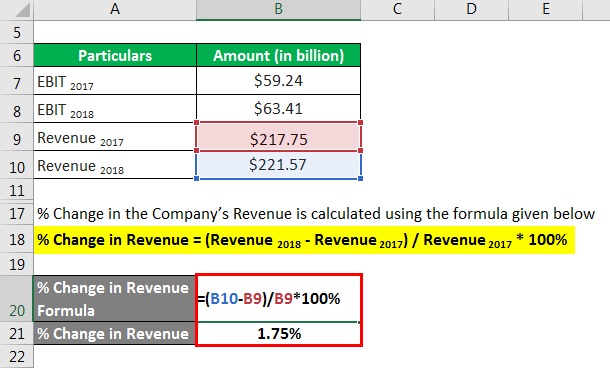The height and width of the screenshot is (368, 610).
Task: Select row 6 header
Action: (17, 55)
